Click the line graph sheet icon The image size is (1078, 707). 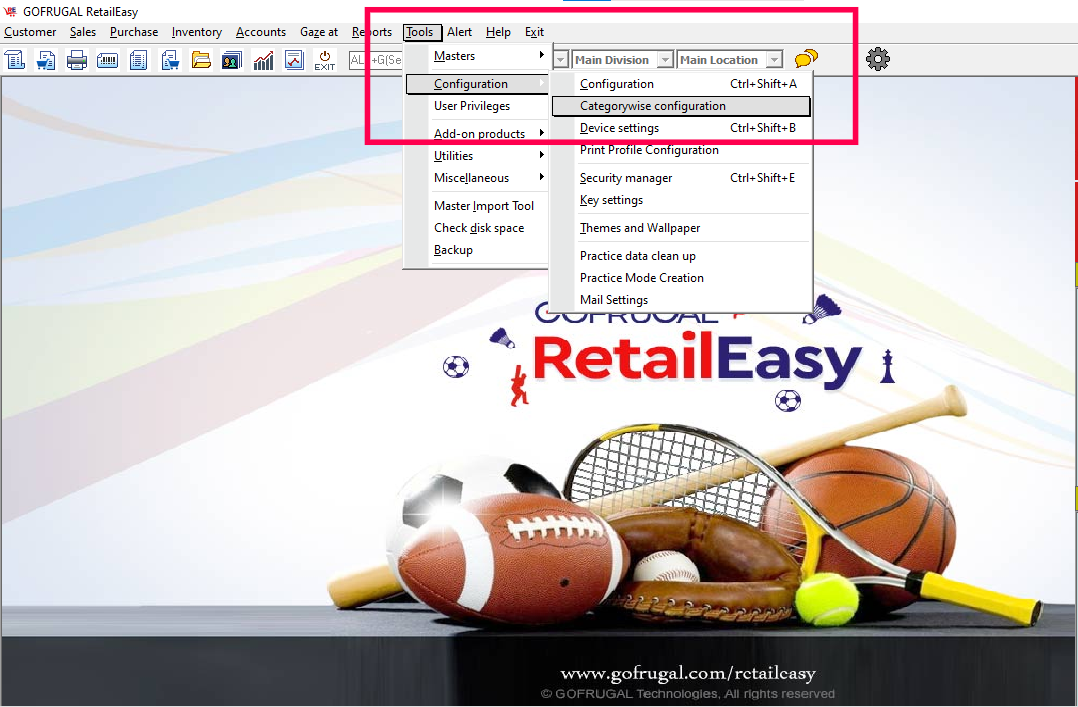[294, 60]
